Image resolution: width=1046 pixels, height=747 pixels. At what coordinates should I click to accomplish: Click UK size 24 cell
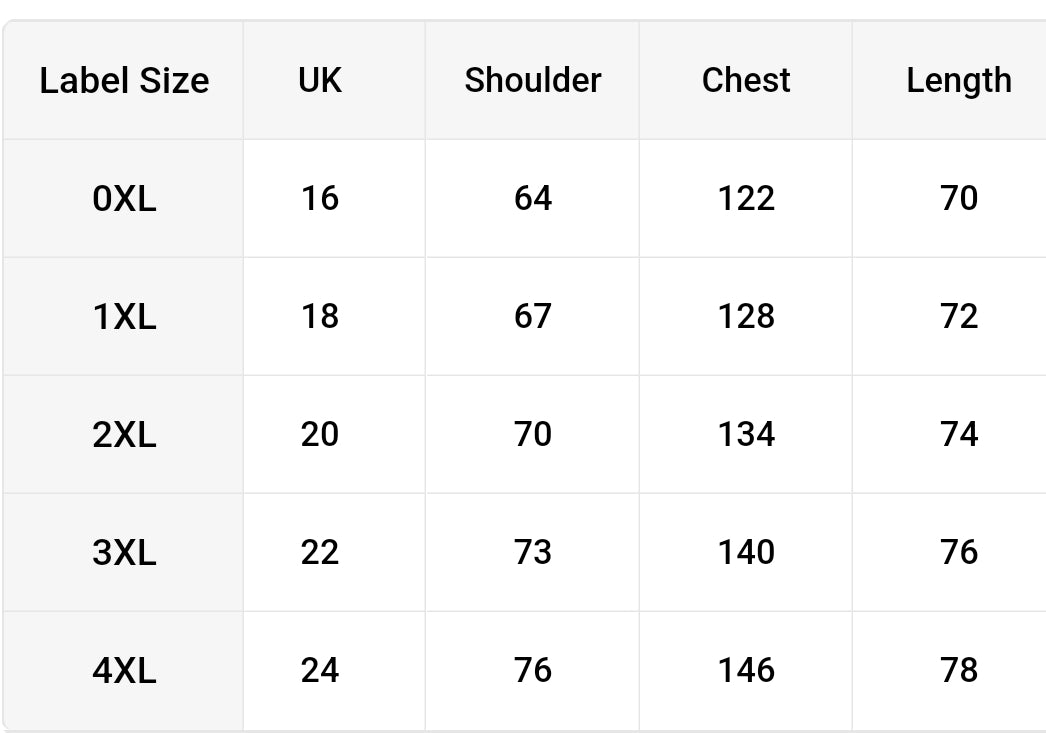[320, 671]
